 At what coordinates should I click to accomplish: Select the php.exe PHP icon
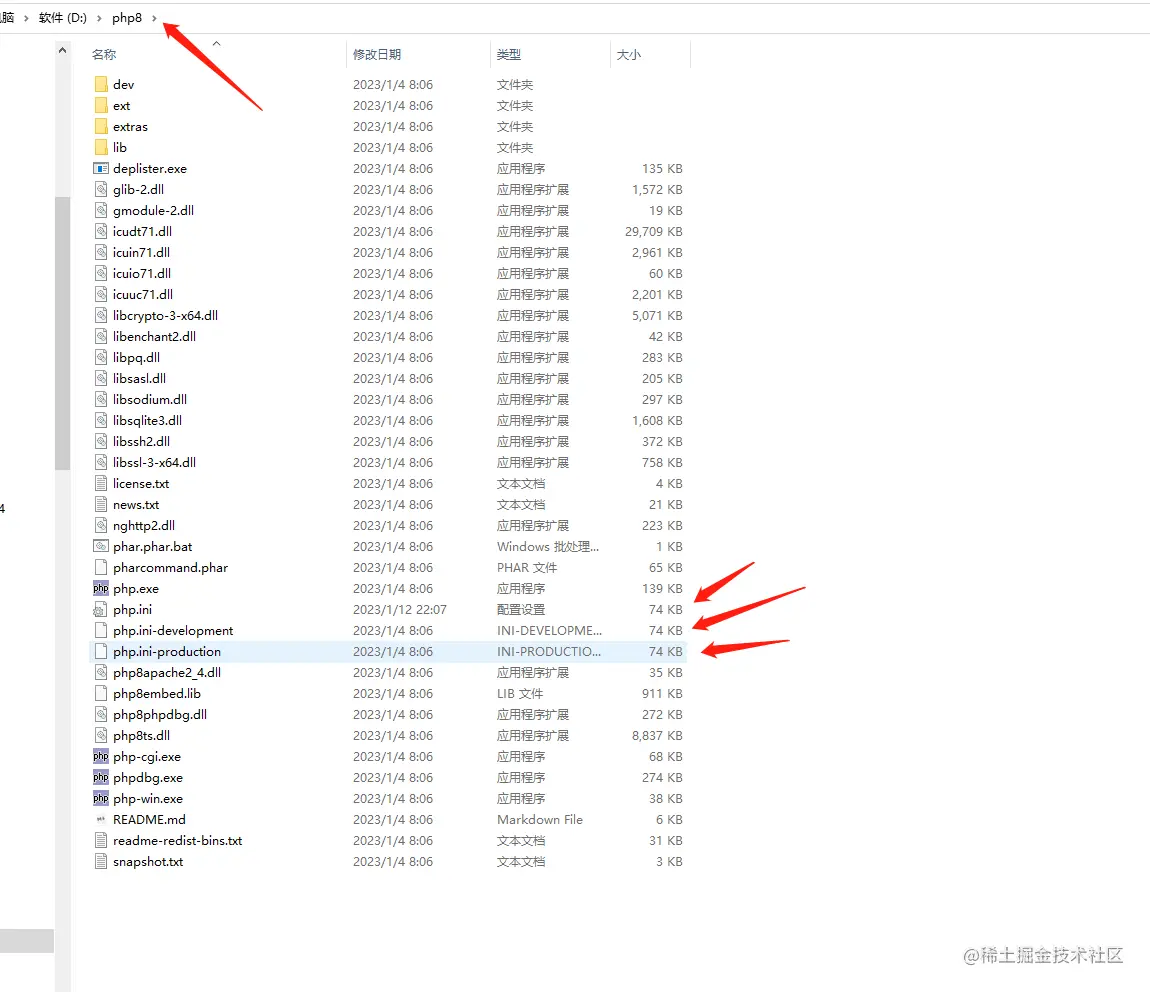coord(101,588)
